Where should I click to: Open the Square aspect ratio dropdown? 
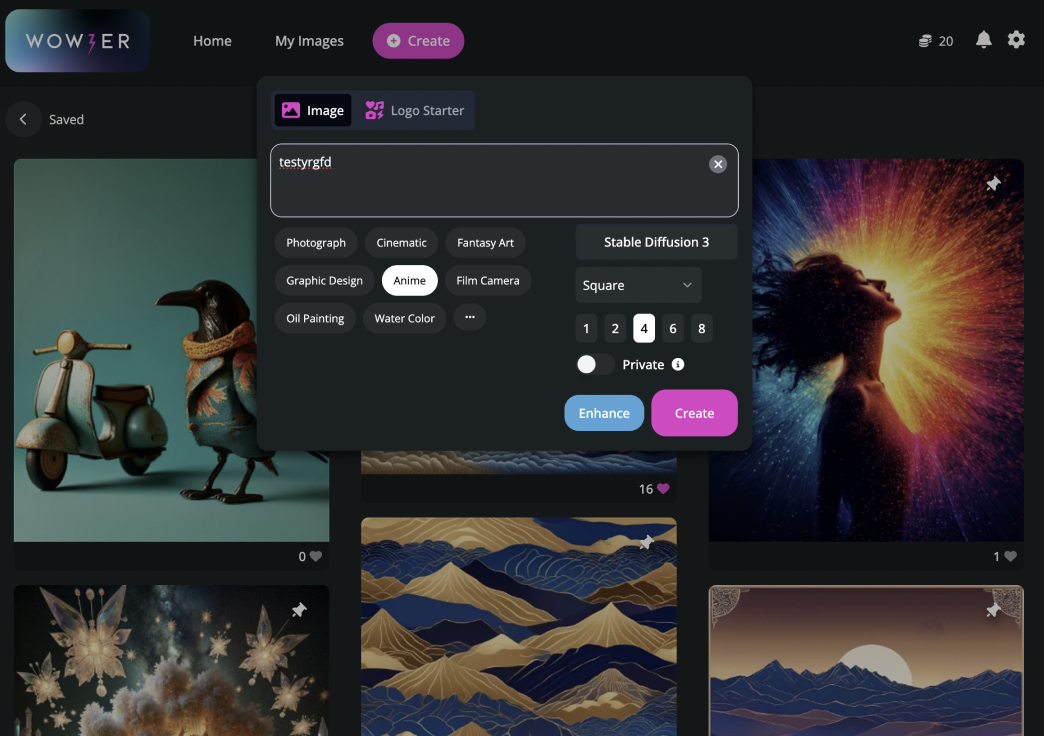point(638,285)
